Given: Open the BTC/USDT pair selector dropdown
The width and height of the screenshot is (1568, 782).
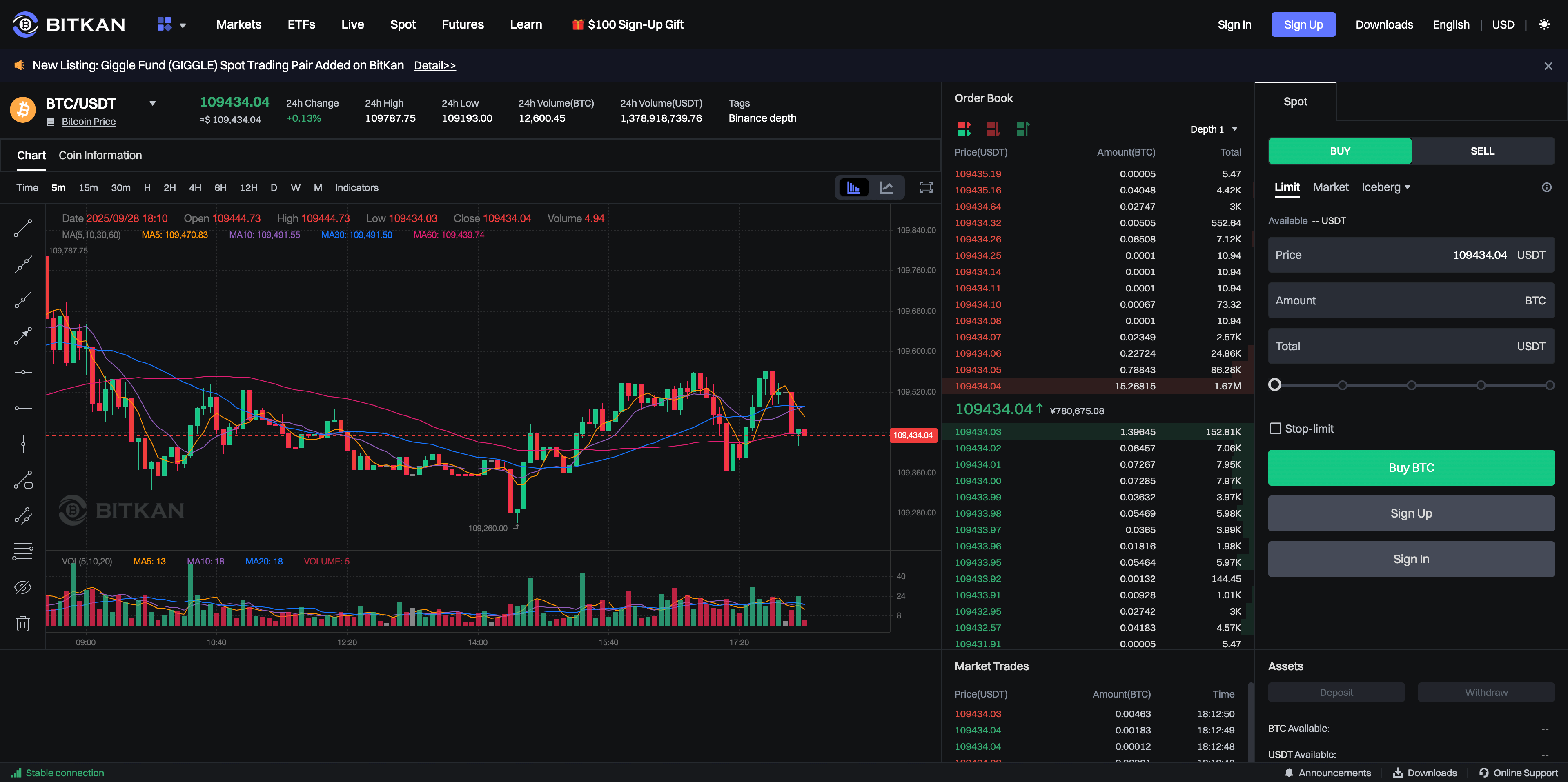Looking at the screenshot, I should point(152,103).
